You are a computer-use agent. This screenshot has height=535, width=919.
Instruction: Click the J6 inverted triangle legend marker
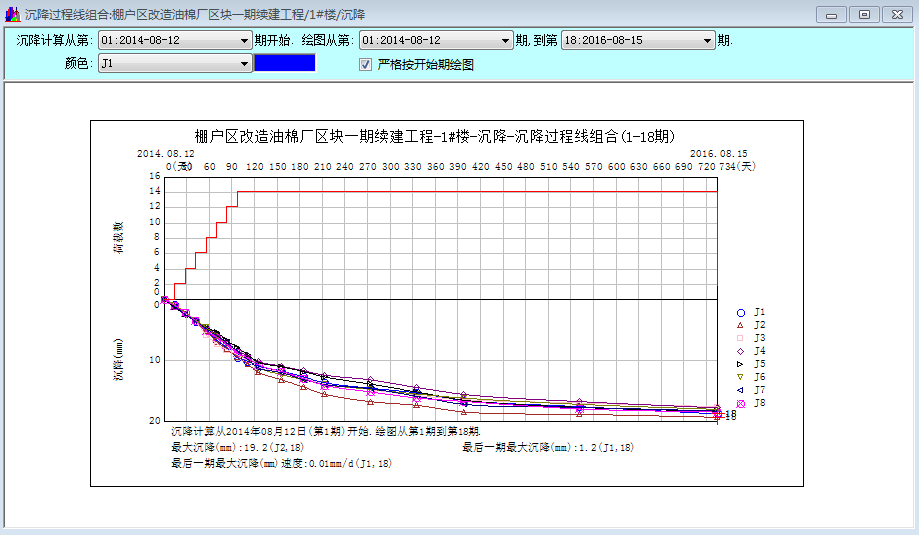click(x=740, y=377)
